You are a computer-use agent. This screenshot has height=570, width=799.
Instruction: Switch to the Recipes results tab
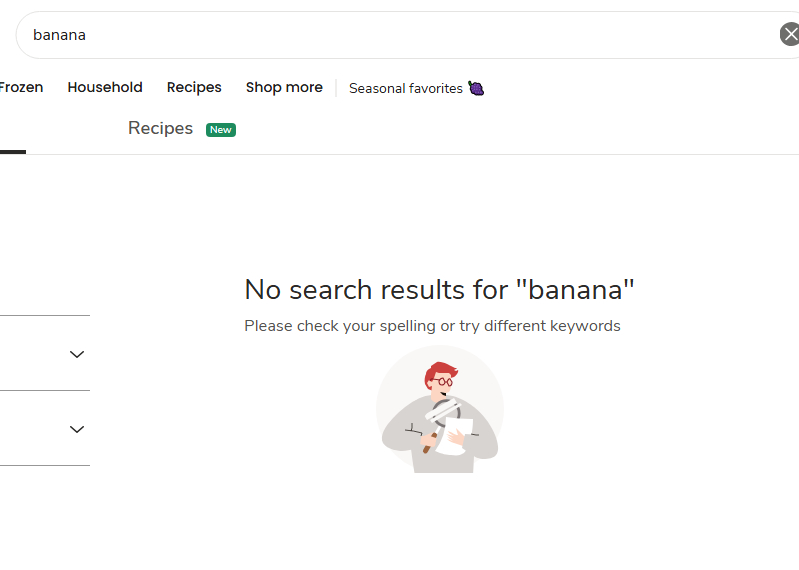click(x=160, y=128)
